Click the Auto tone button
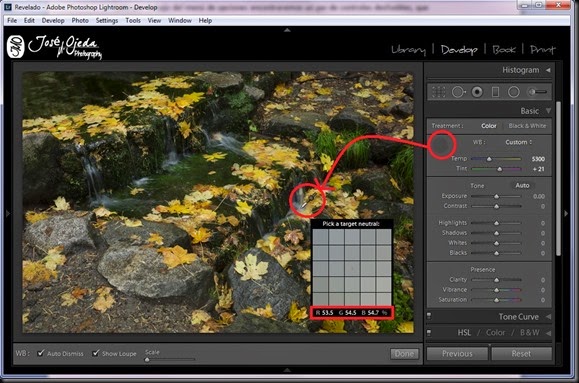Viewport: 579px width, 383px height. [522, 185]
